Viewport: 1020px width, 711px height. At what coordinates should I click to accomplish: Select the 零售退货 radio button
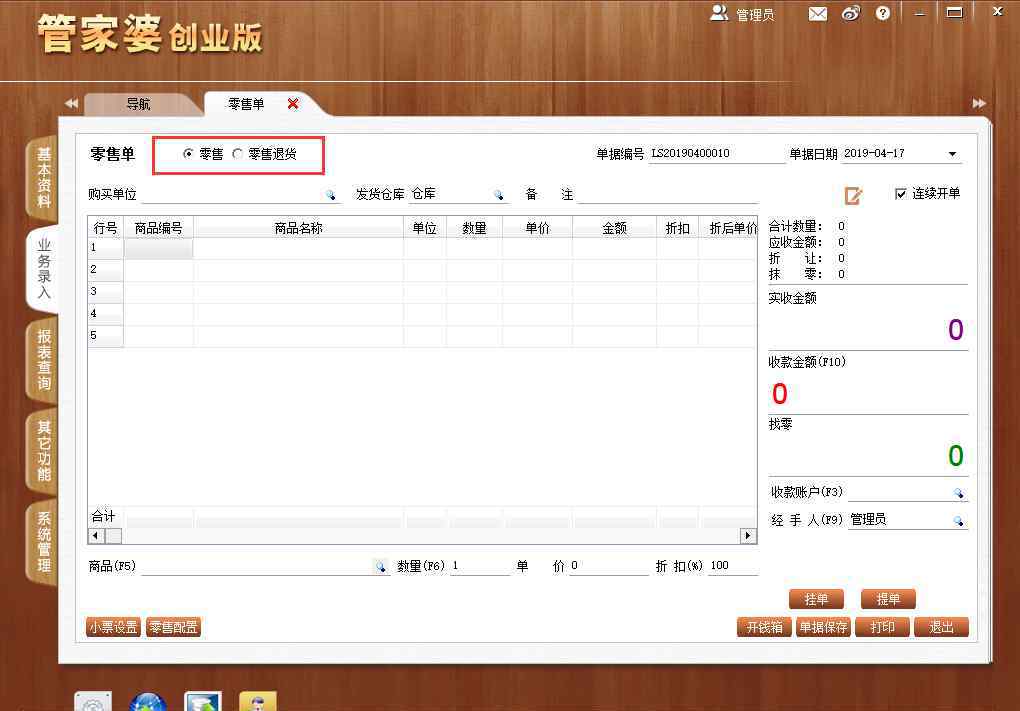coord(237,154)
